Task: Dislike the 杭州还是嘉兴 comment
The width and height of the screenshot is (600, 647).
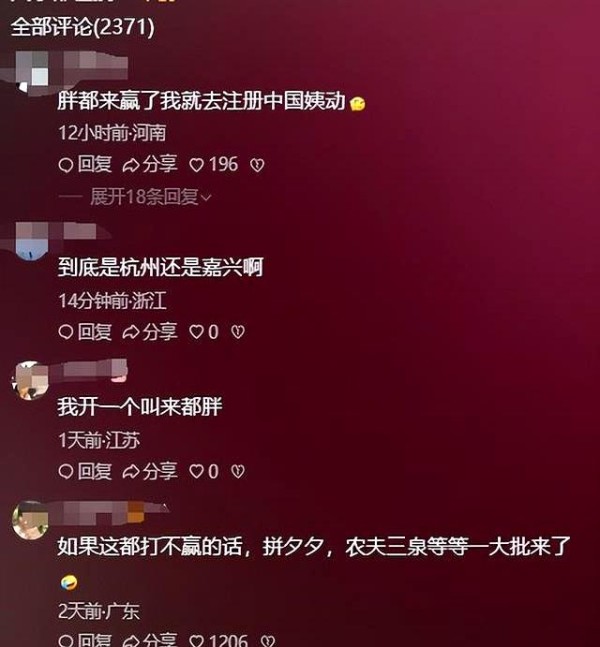Action: tap(238, 332)
